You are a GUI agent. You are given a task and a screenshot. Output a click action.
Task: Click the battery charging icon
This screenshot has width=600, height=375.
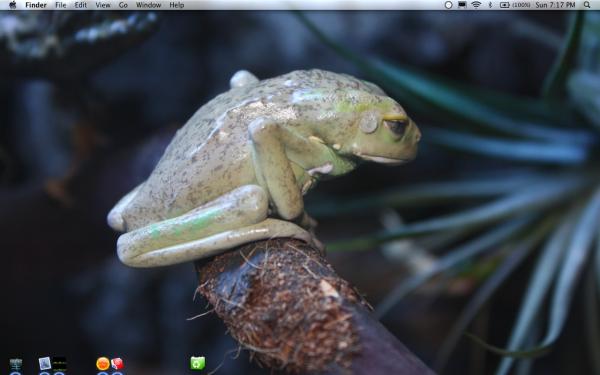505,5
